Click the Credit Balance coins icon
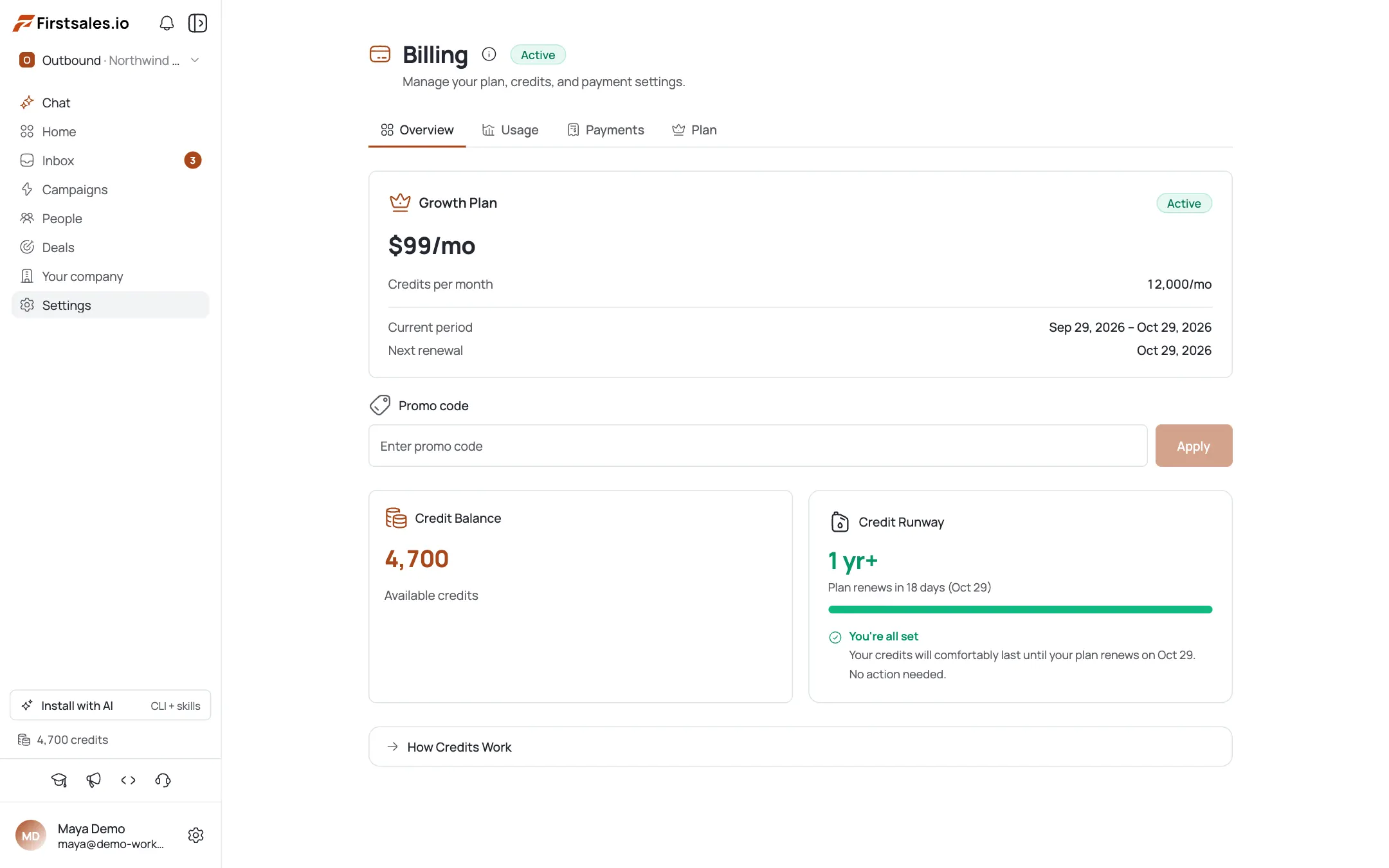The height and width of the screenshot is (868, 1389). pos(396,518)
